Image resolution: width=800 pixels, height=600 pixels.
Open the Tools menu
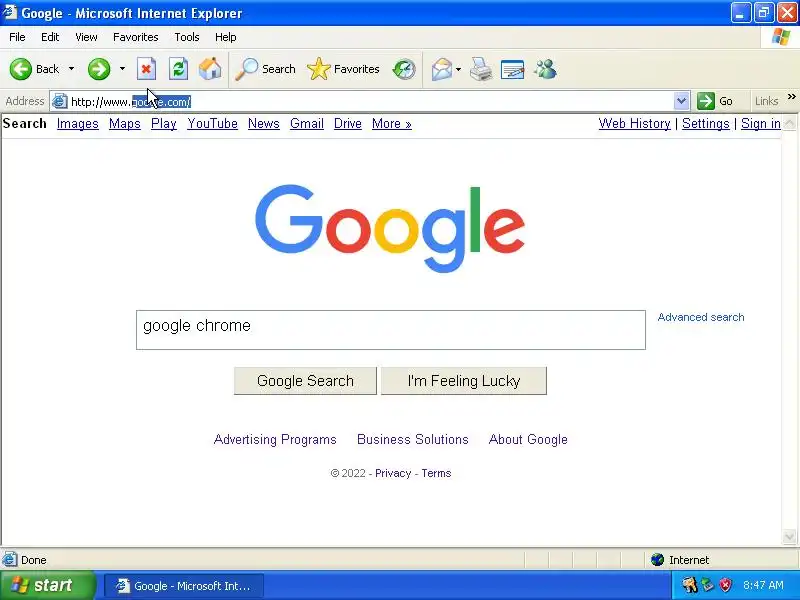pos(187,37)
